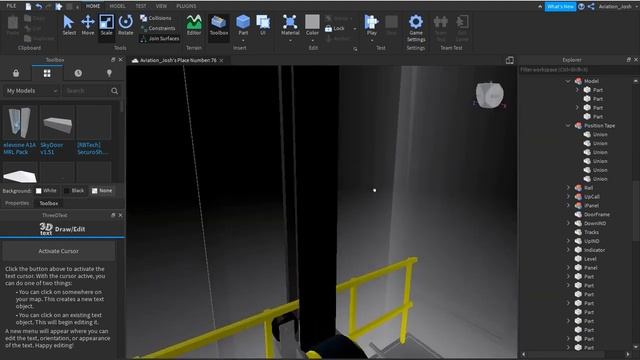640x360 pixels.
Task: Open the eleyone A1A MRL Pack link
Action: point(20,148)
